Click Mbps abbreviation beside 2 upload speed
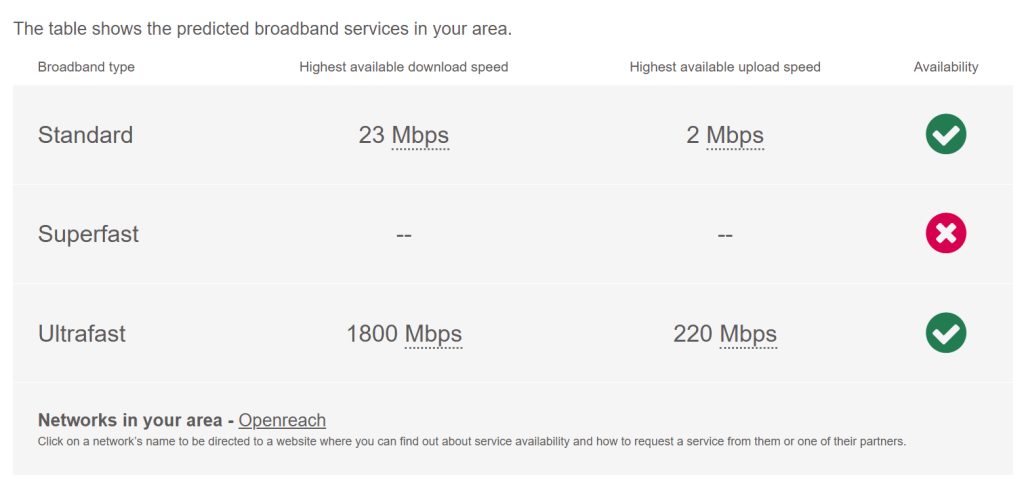Screen dimensions: 1024x486 click(735, 135)
